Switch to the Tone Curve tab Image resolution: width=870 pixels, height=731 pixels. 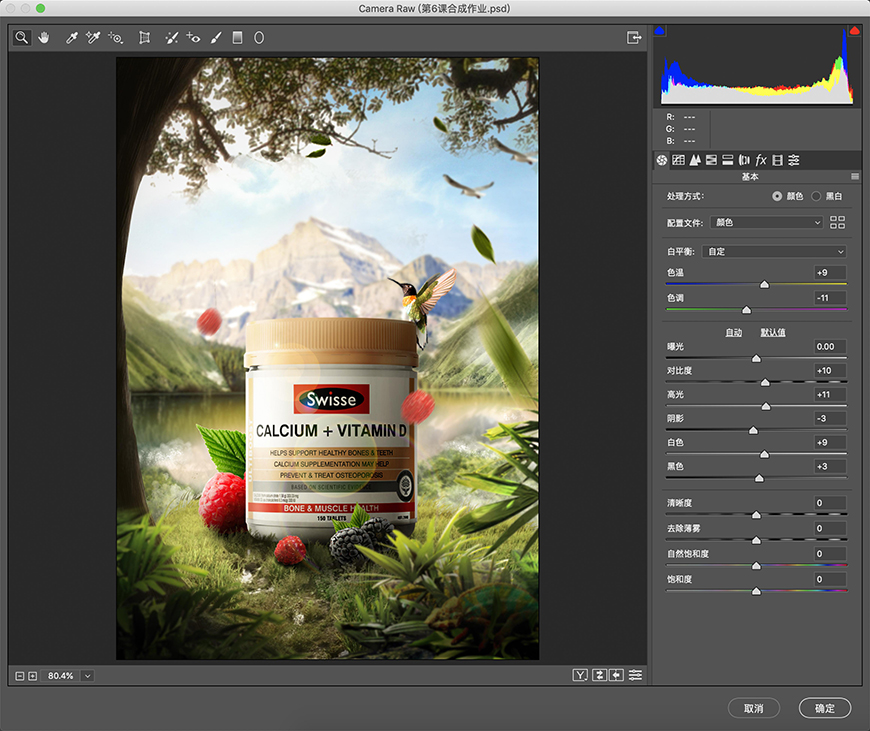click(x=678, y=160)
